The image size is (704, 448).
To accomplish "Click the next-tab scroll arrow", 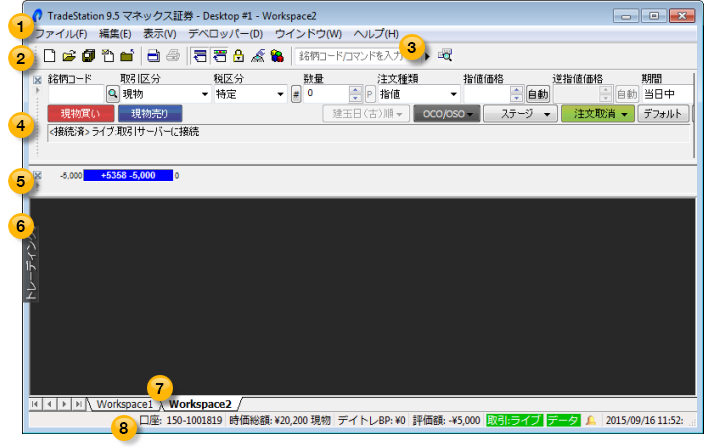I will tap(64, 404).
